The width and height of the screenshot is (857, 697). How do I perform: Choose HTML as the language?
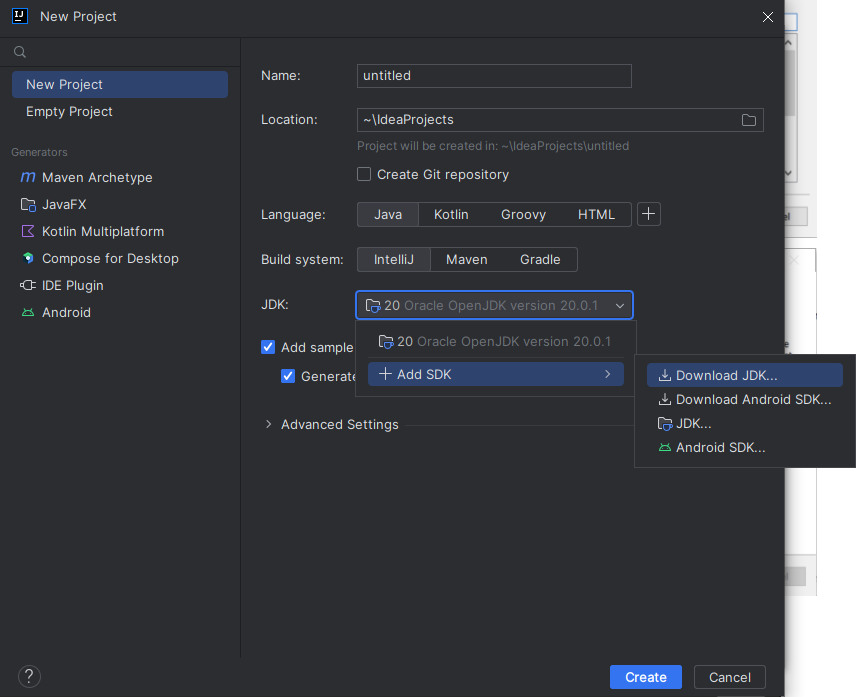596,214
